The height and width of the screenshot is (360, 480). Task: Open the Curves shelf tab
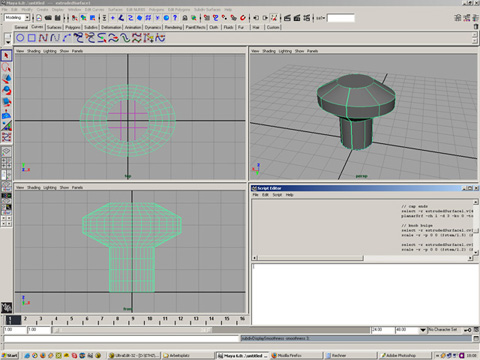[x=37, y=27]
